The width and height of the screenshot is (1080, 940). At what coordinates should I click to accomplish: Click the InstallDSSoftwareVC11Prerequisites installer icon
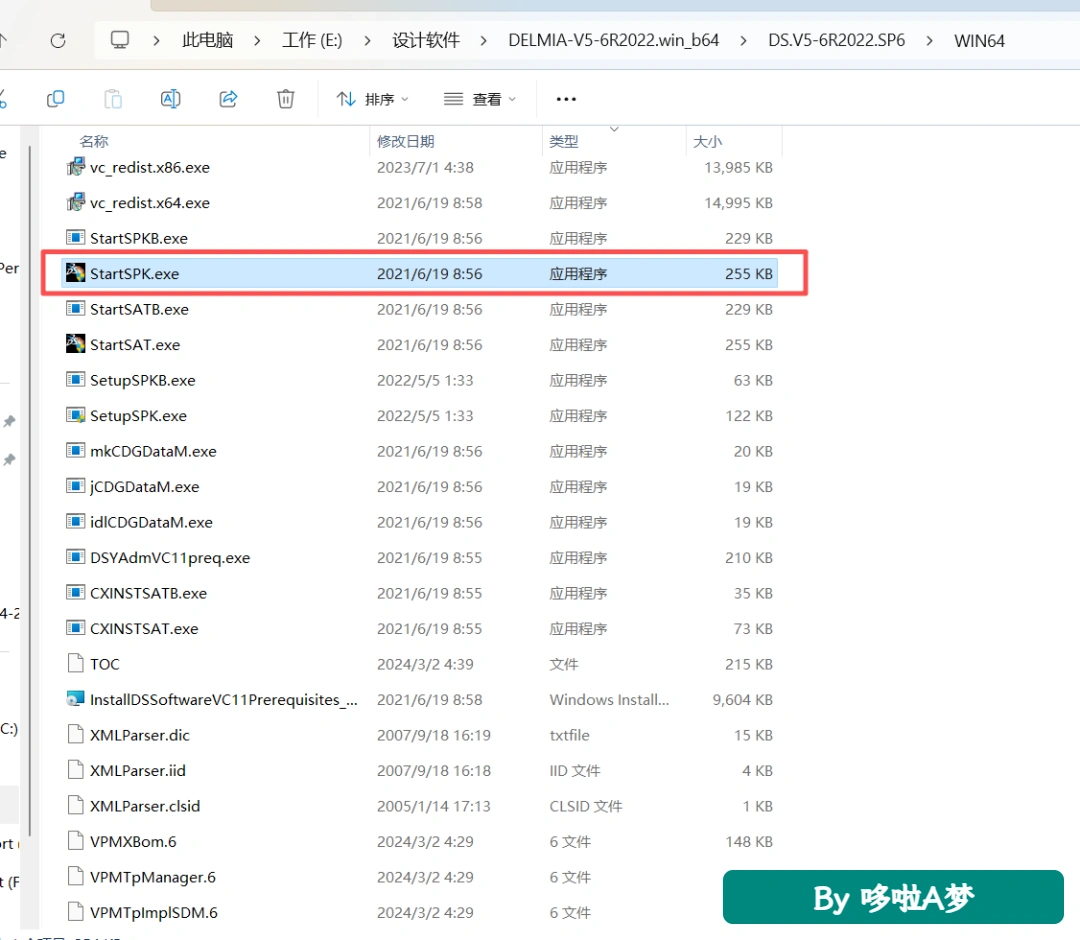pos(76,699)
